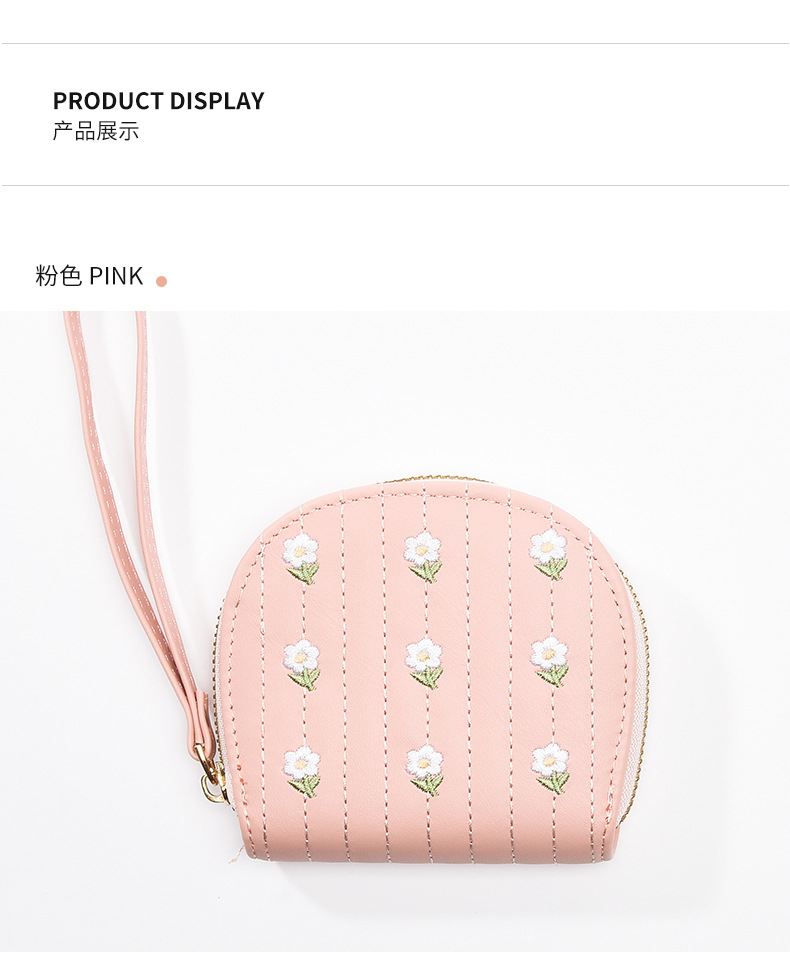Click the top-right embroidered flower
This screenshot has width=790, height=967.
click(x=549, y=553)
